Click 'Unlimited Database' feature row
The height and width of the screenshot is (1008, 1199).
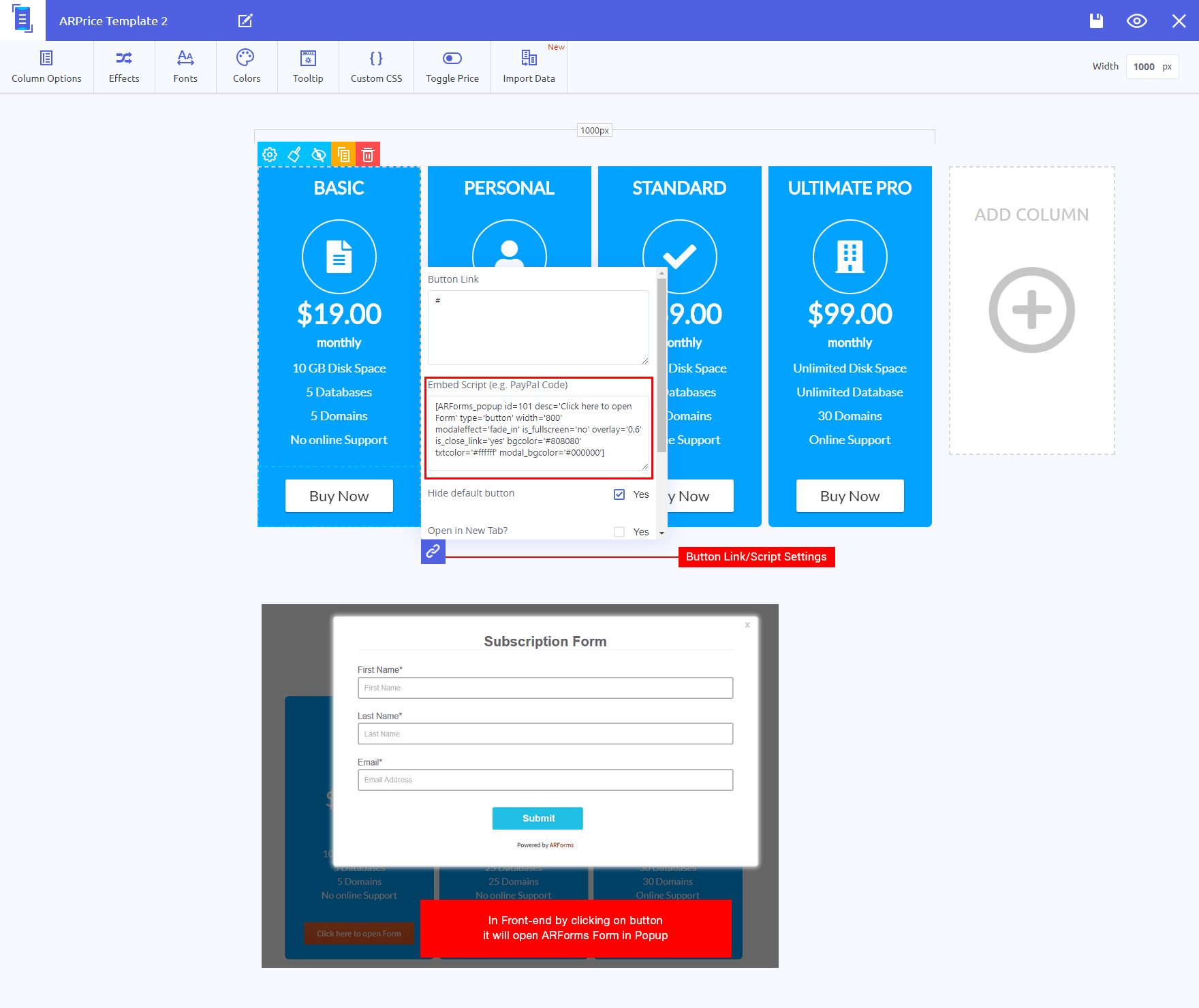[850, 392]
